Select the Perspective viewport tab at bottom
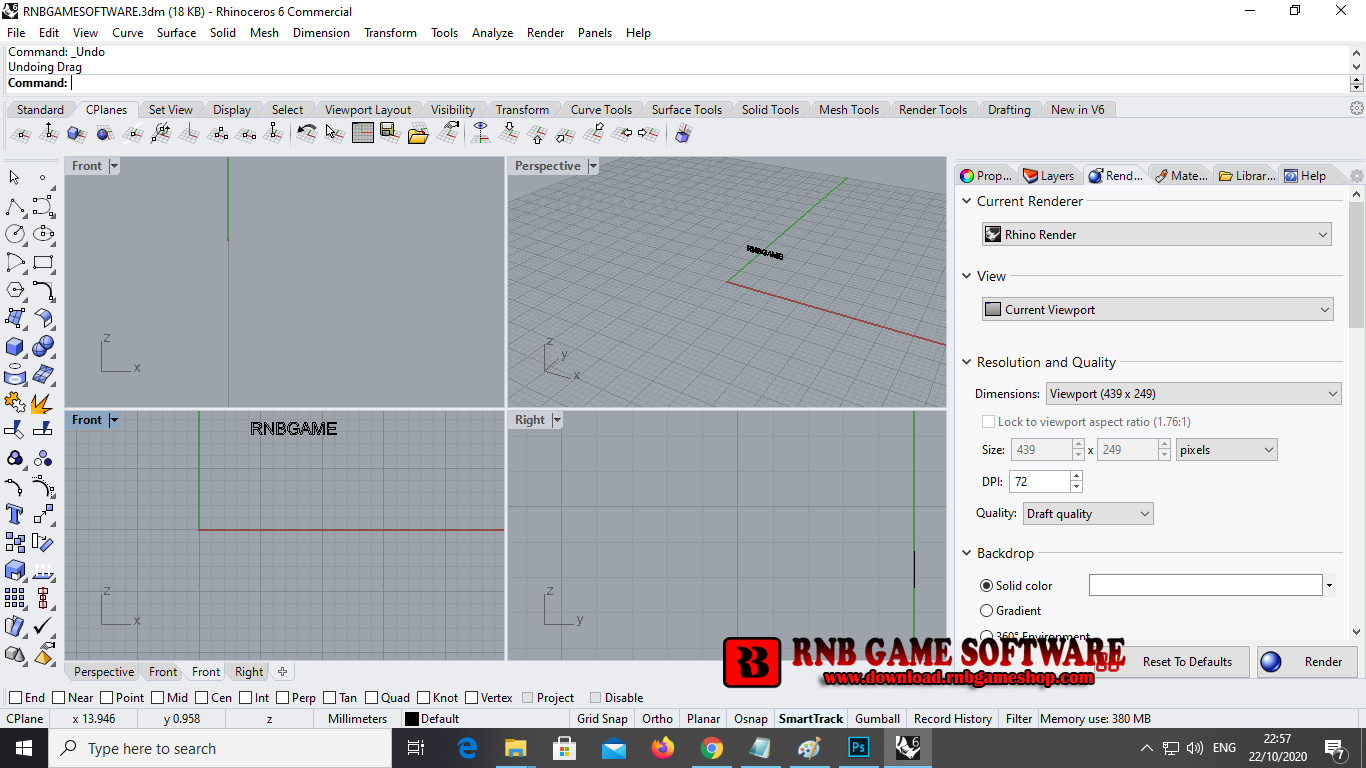Image resolution: width=1366 pixels, height=768 pixels. 104,672
